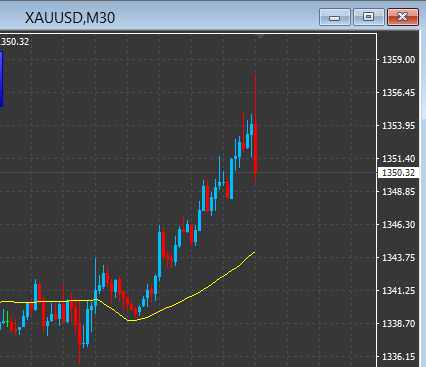Click the blue indicator bar at left edge
This screenshot has height=367, width=426.
click(1, 79)
